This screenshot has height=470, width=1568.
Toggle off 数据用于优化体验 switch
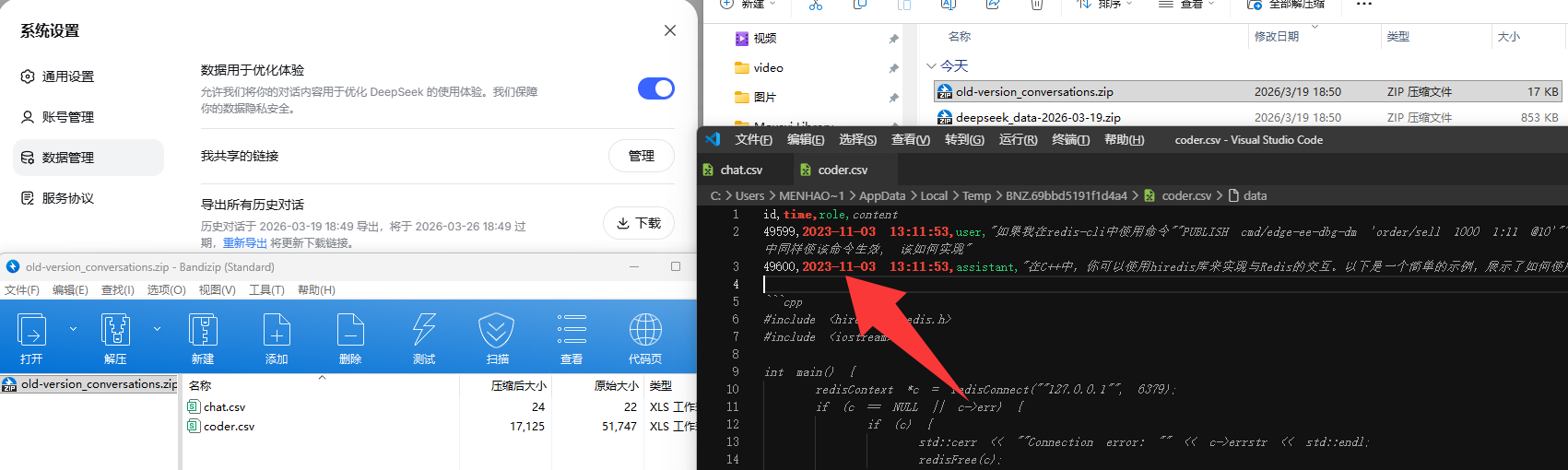(656, 88)
